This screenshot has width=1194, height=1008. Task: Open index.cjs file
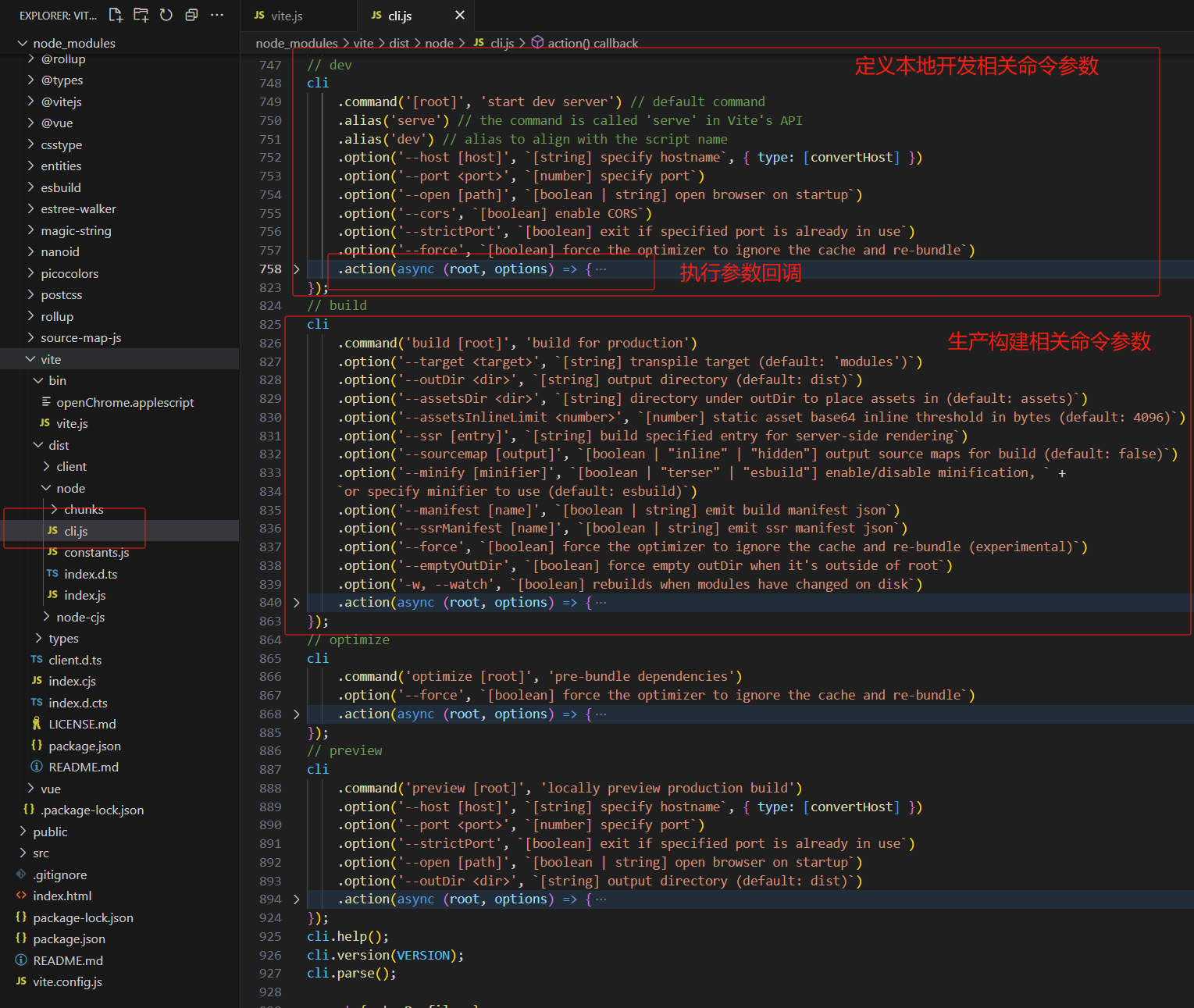coord(119,681)
